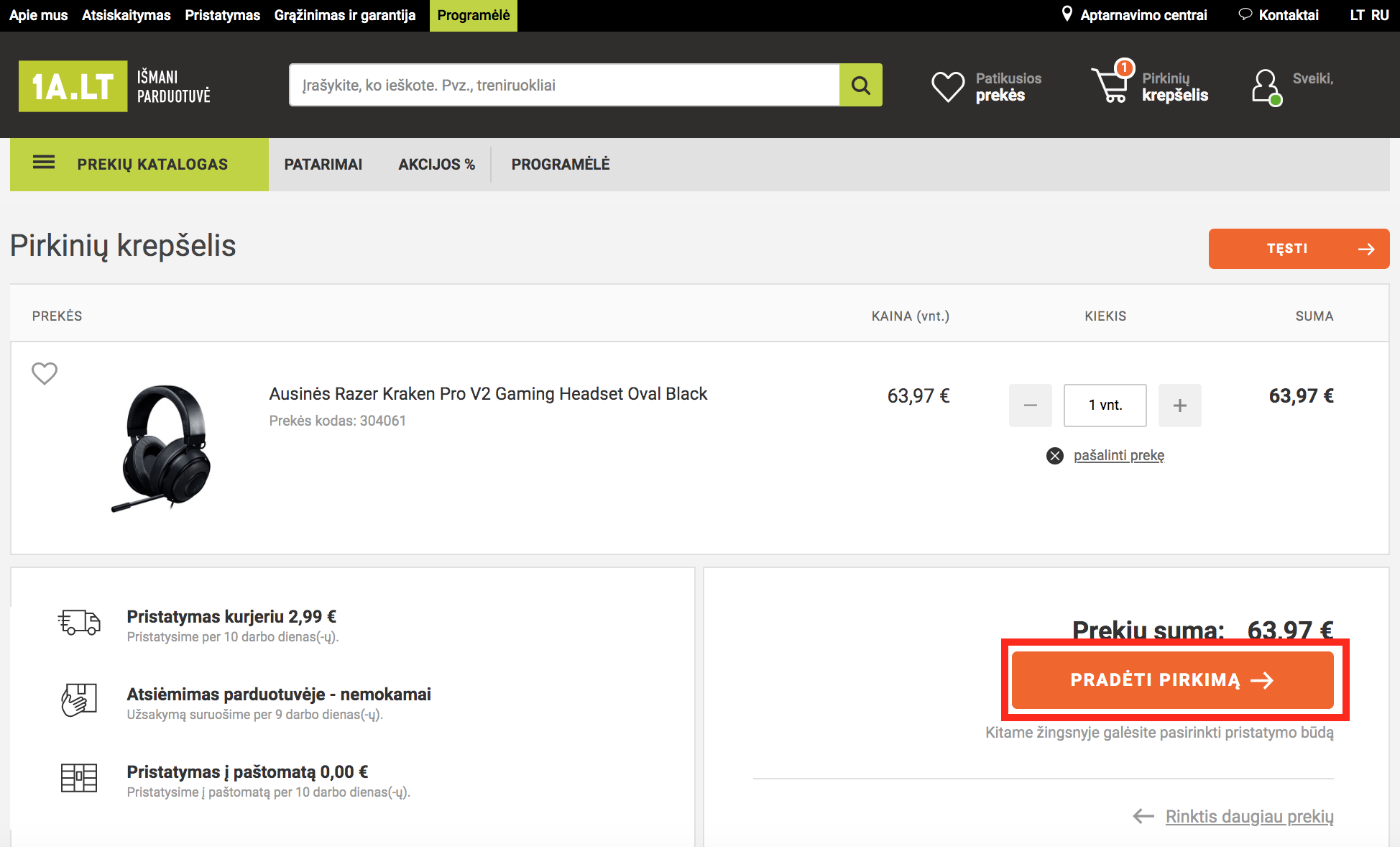This screenshot has height=847, width=1400.
Task: Switch language to RU
Action: pyautogui.click(x=1380, y=15)
